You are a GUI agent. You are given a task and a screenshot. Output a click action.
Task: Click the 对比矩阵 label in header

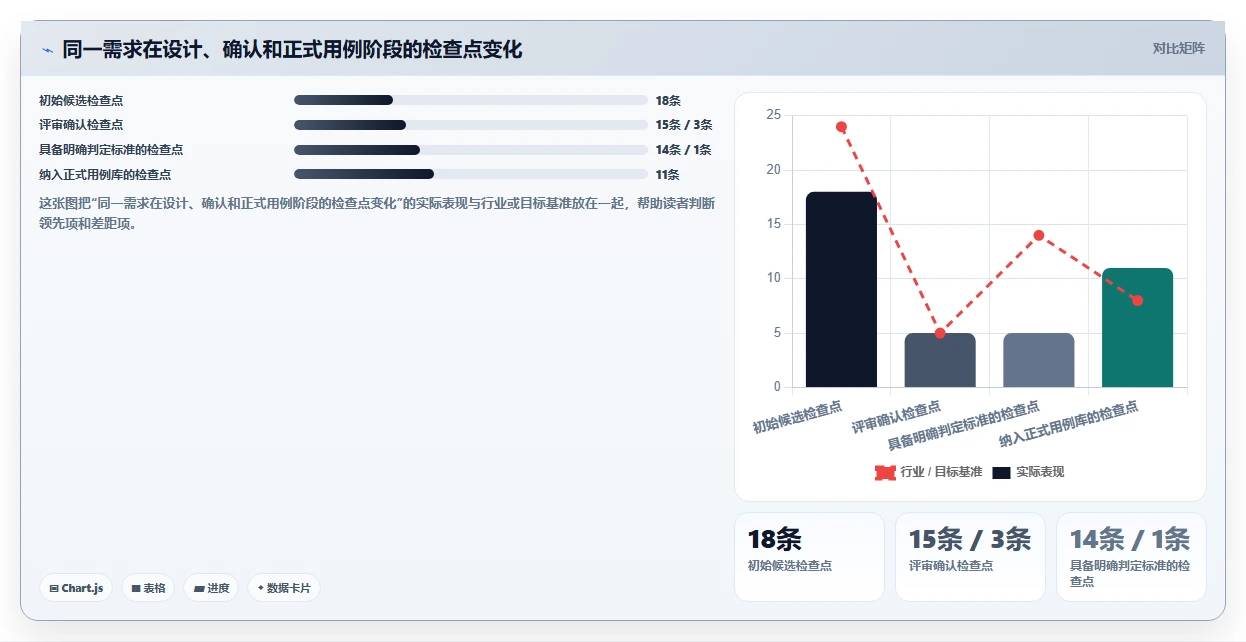click(1179, 48)
